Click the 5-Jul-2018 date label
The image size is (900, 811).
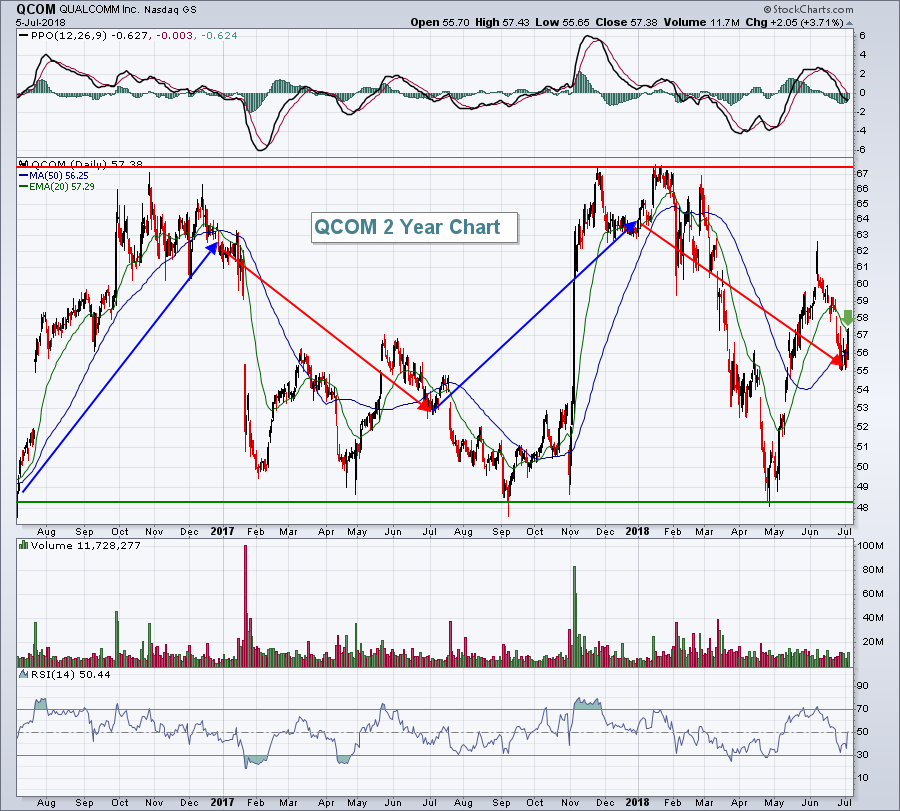[41, 23]
